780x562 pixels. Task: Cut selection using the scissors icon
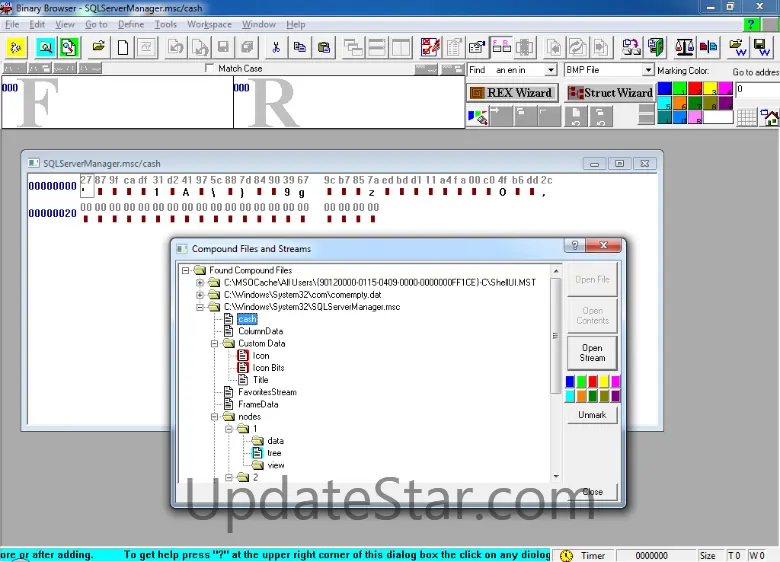[276, 48]
